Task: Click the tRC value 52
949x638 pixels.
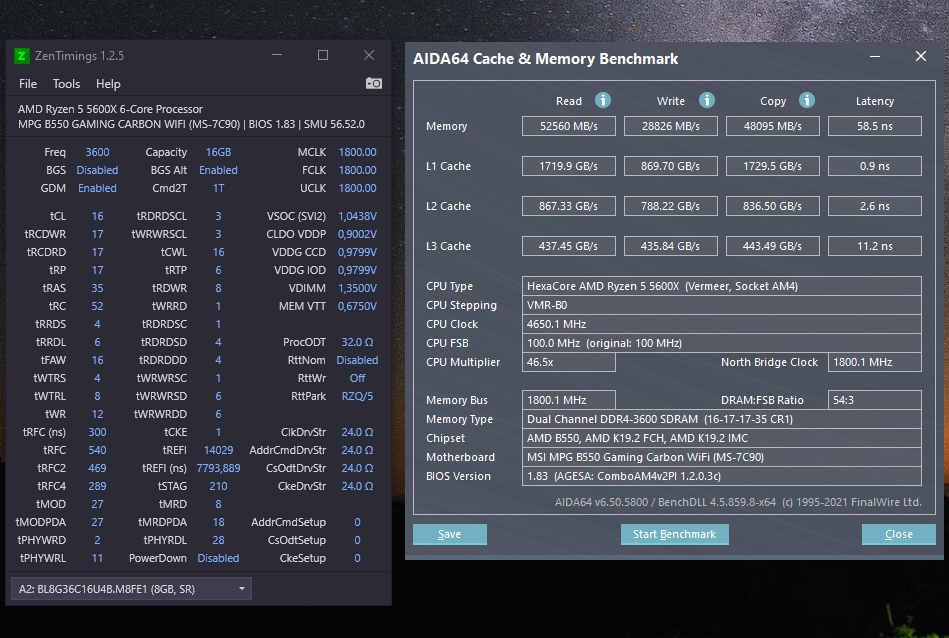Action: (x=97, y=306)
